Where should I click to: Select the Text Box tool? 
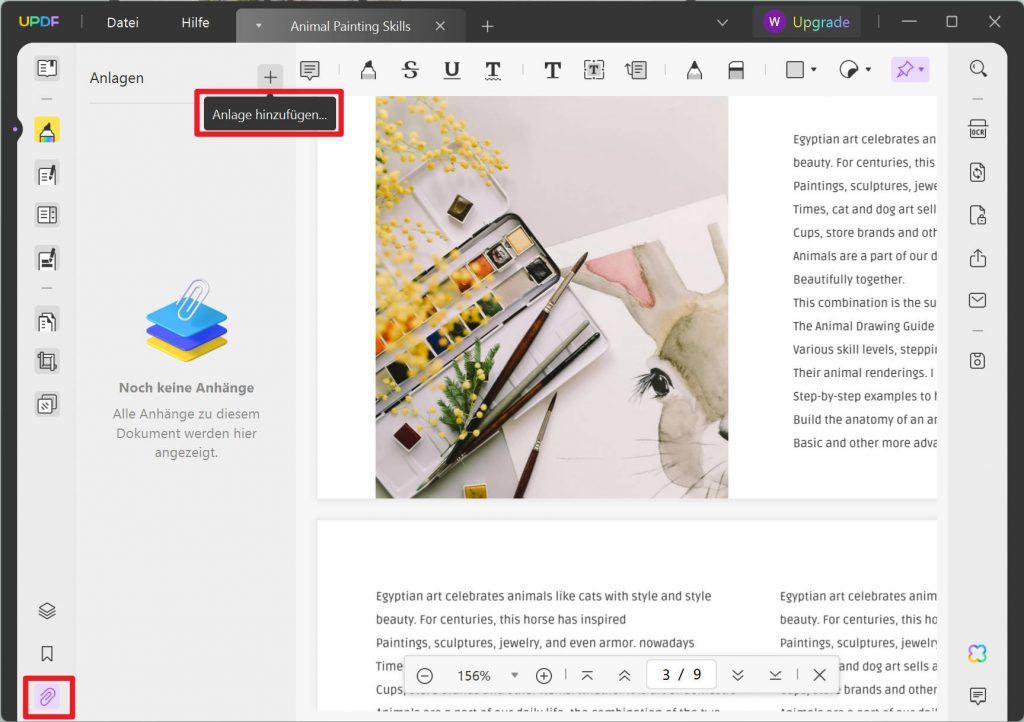pyautogui.click(x=594, y=69)
